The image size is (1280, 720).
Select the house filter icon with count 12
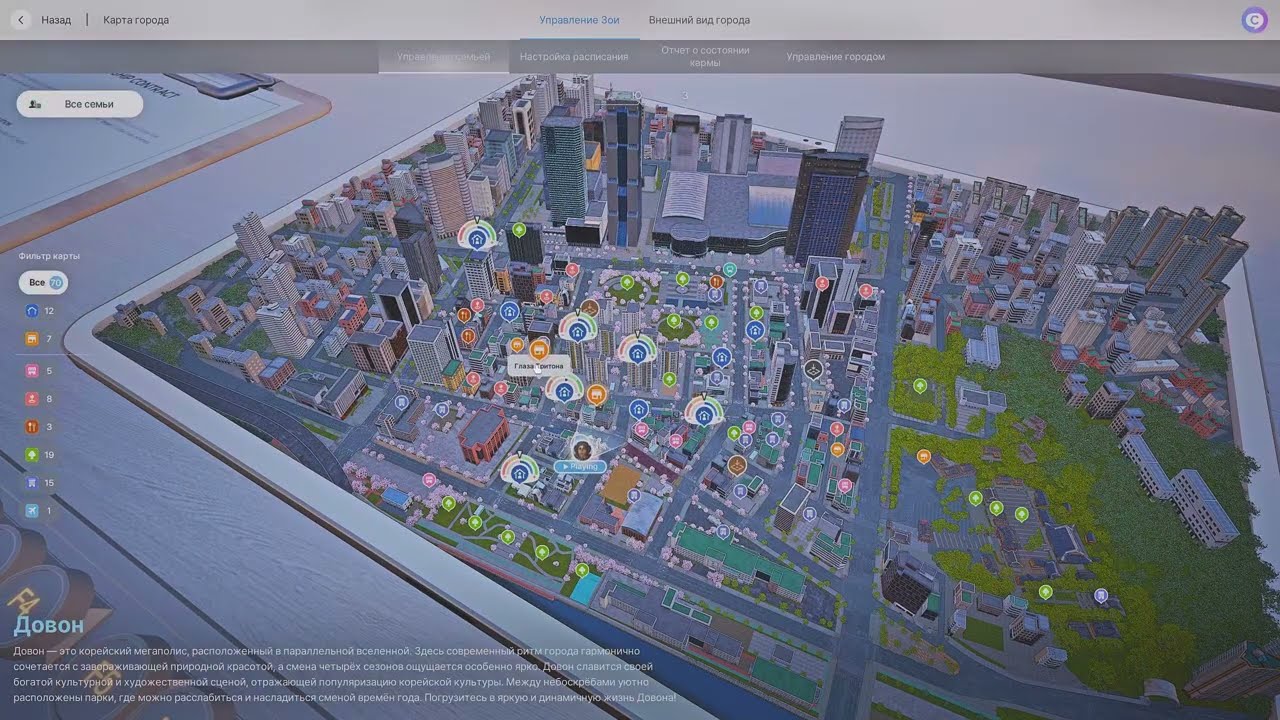click(32, 311)
